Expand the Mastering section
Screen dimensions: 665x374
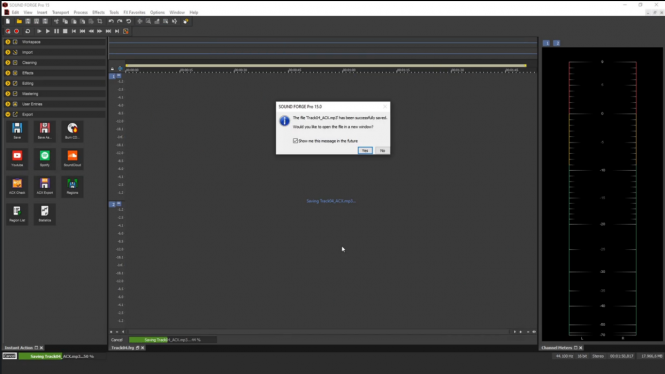[8, 94]
